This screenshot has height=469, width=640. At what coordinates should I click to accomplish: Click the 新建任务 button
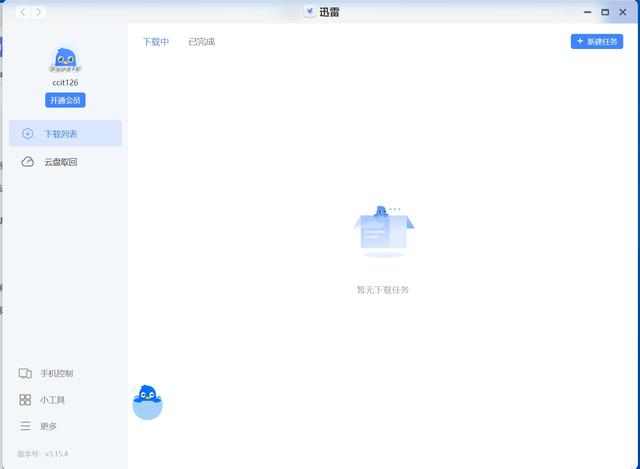point(597,41)
